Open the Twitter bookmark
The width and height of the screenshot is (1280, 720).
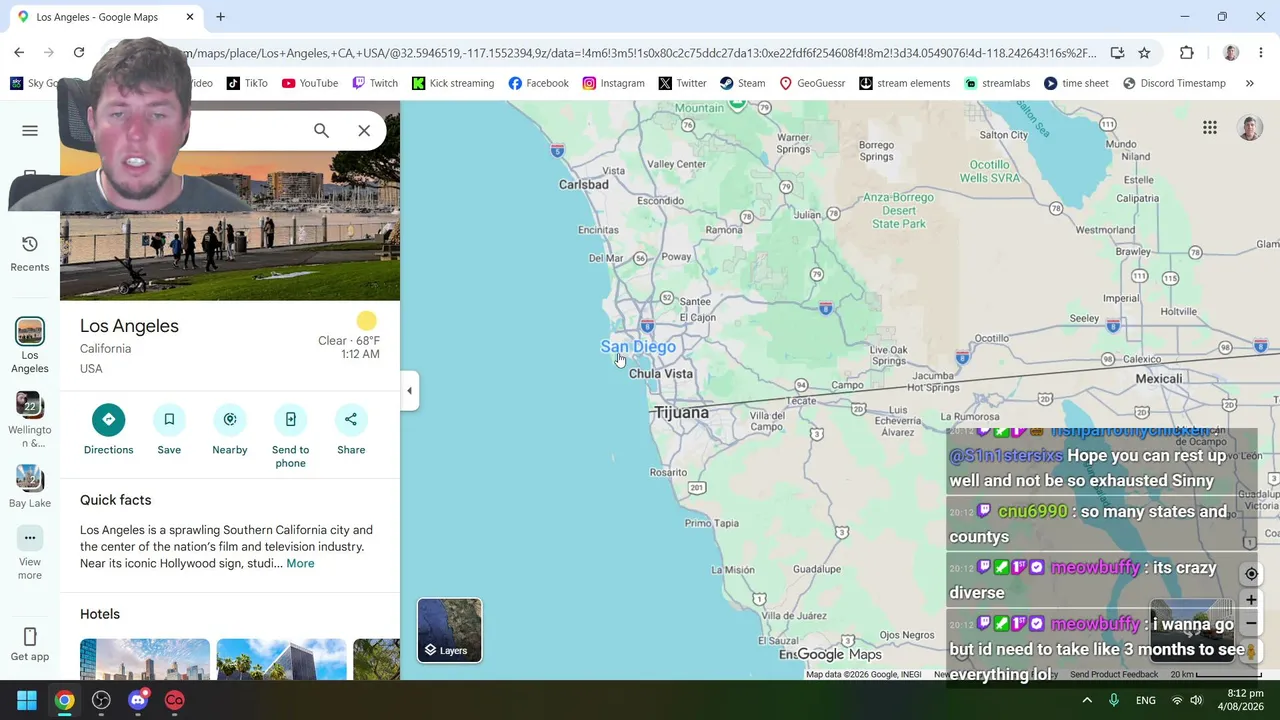[x=682, y=83]
